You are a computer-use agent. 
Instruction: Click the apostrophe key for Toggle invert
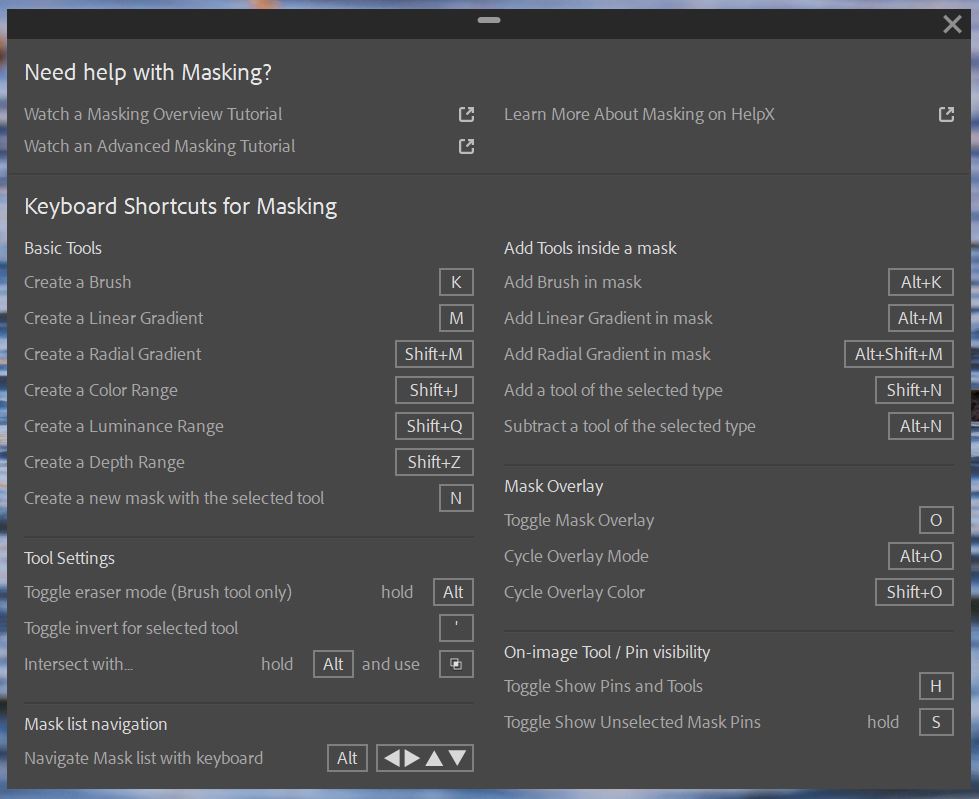(456, 628)
